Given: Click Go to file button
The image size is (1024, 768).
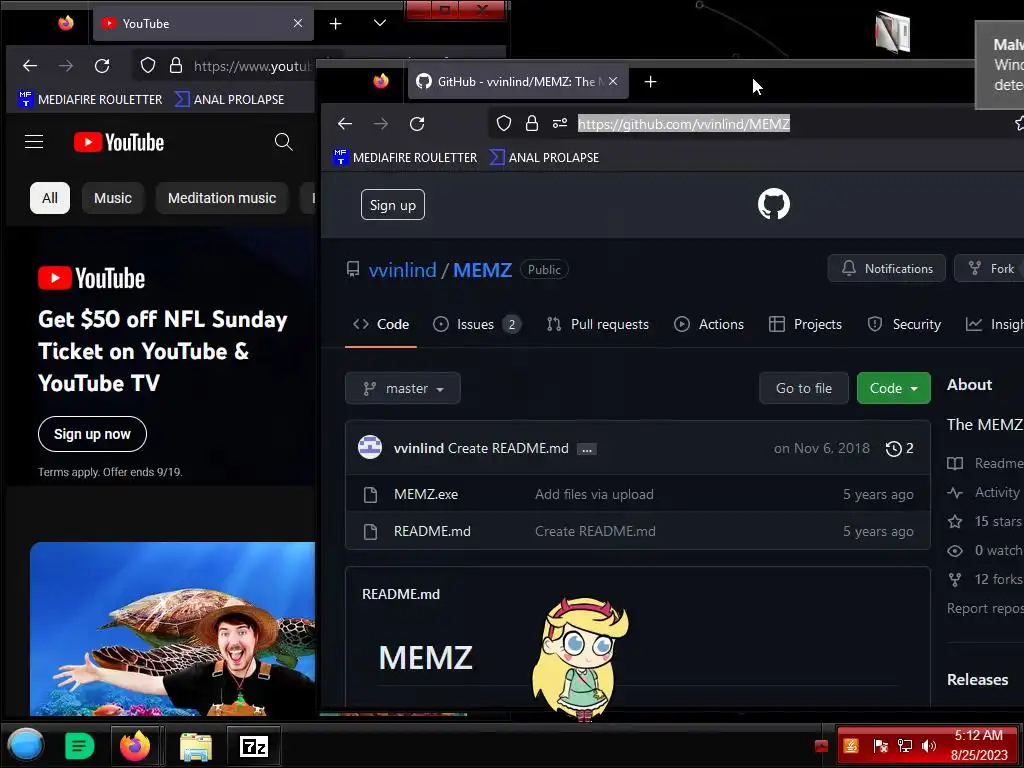Looking at the screenshot, I should 803,388.
